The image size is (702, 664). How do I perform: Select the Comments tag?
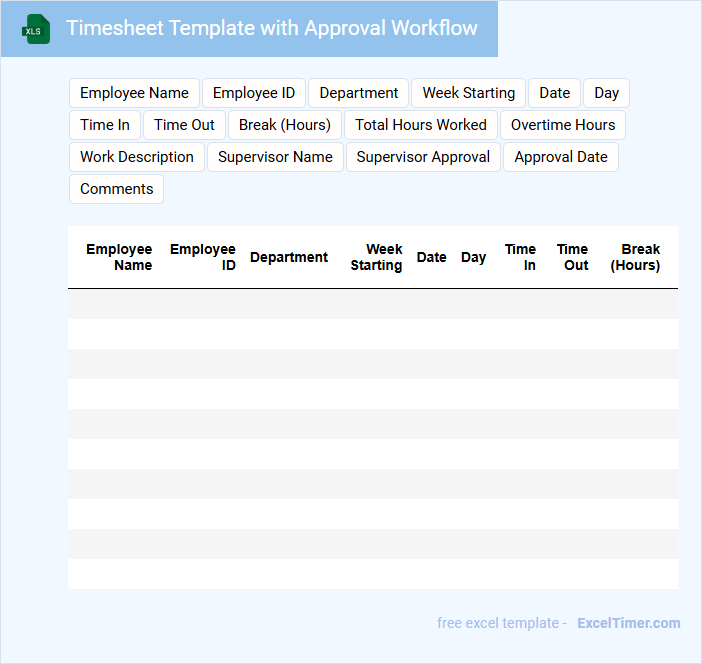[x=116, y=189]
